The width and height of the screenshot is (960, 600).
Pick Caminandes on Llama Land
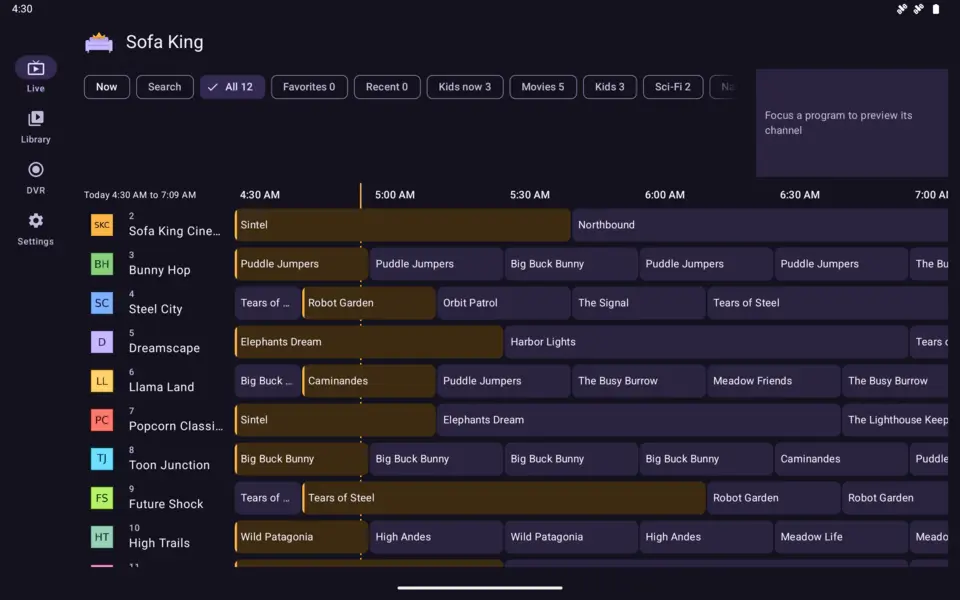click(369, 381)
